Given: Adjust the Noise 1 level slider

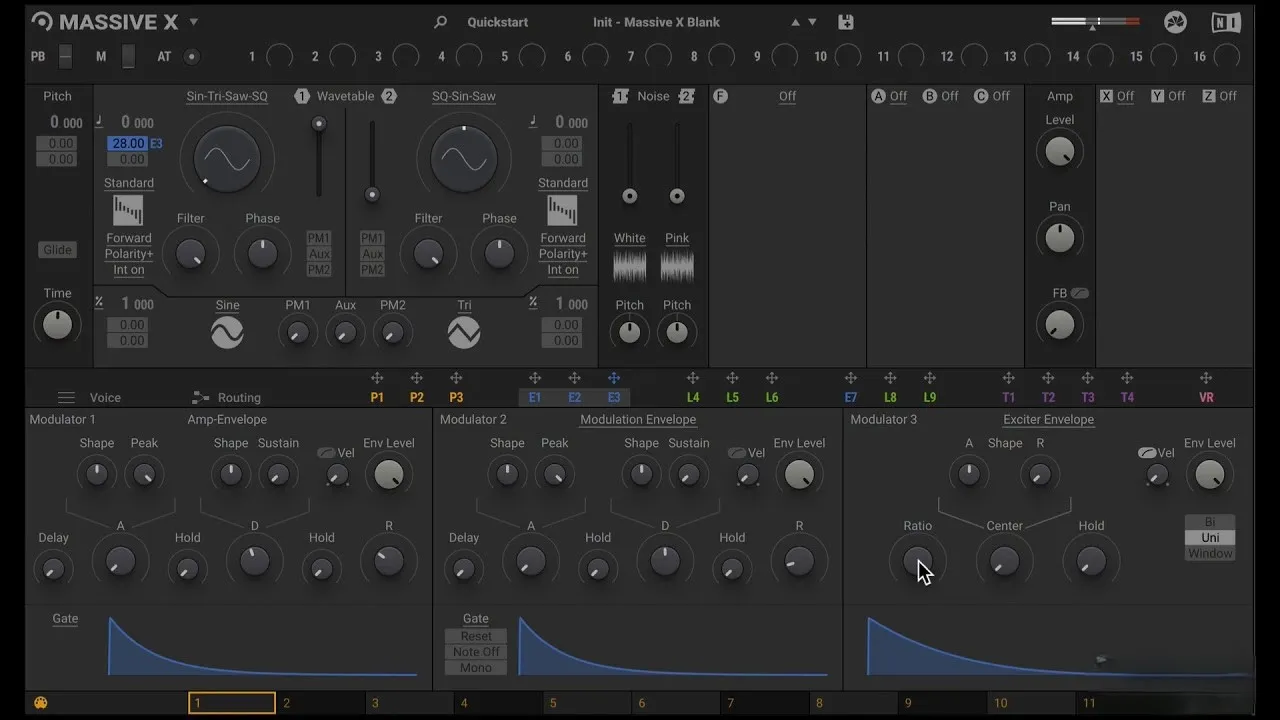Looking at the screenshot, I should tap(630, 163).
